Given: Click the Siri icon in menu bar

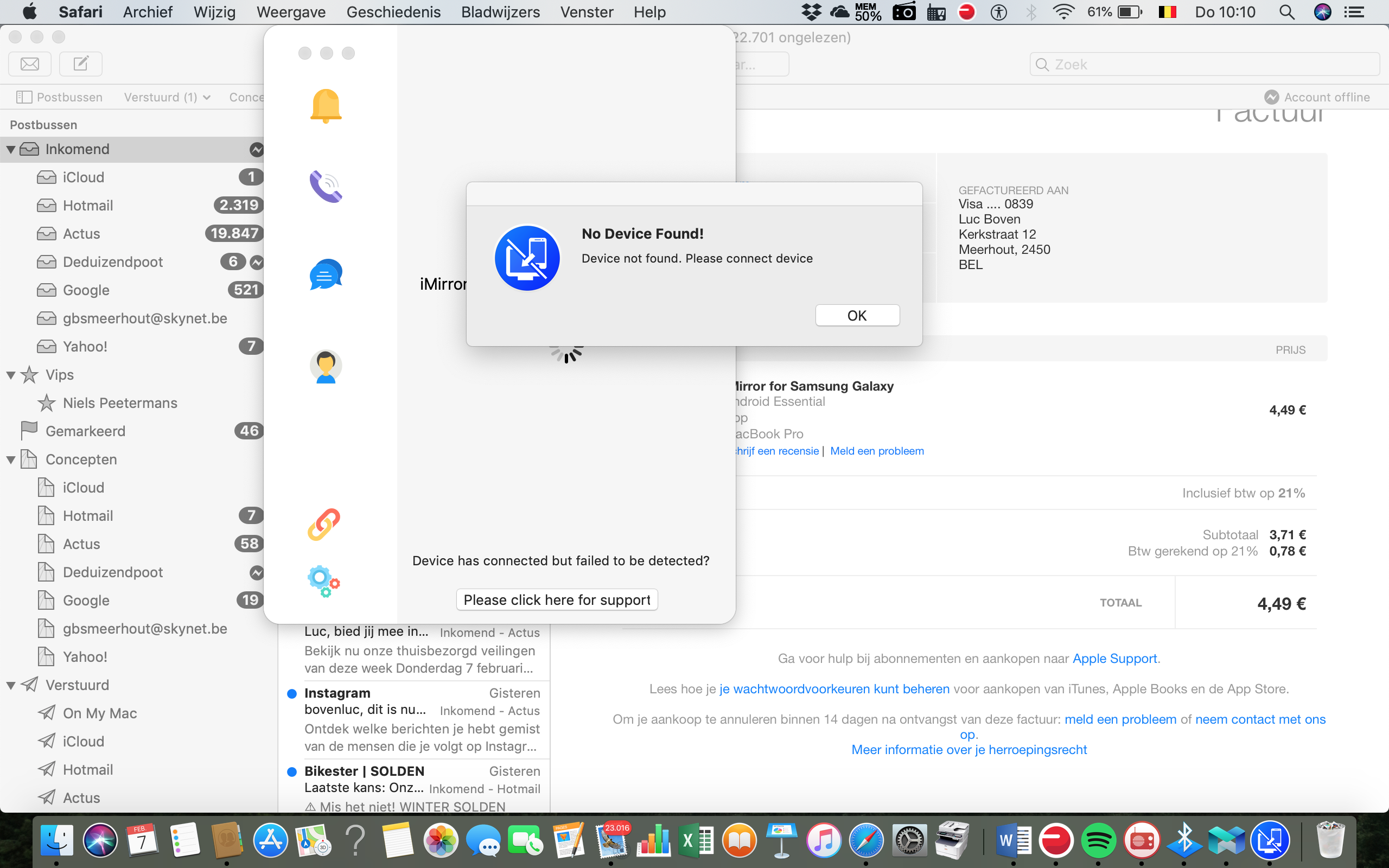Looking at the screenshot, I should click(1322, 12).
